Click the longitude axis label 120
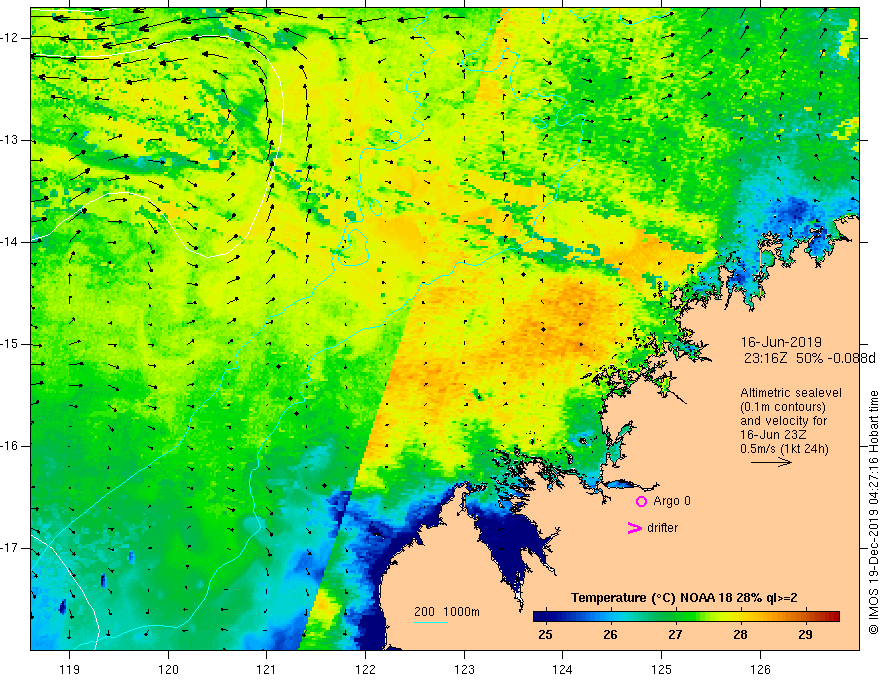Viewport: 880px width, 680px height. coord(168,669)
